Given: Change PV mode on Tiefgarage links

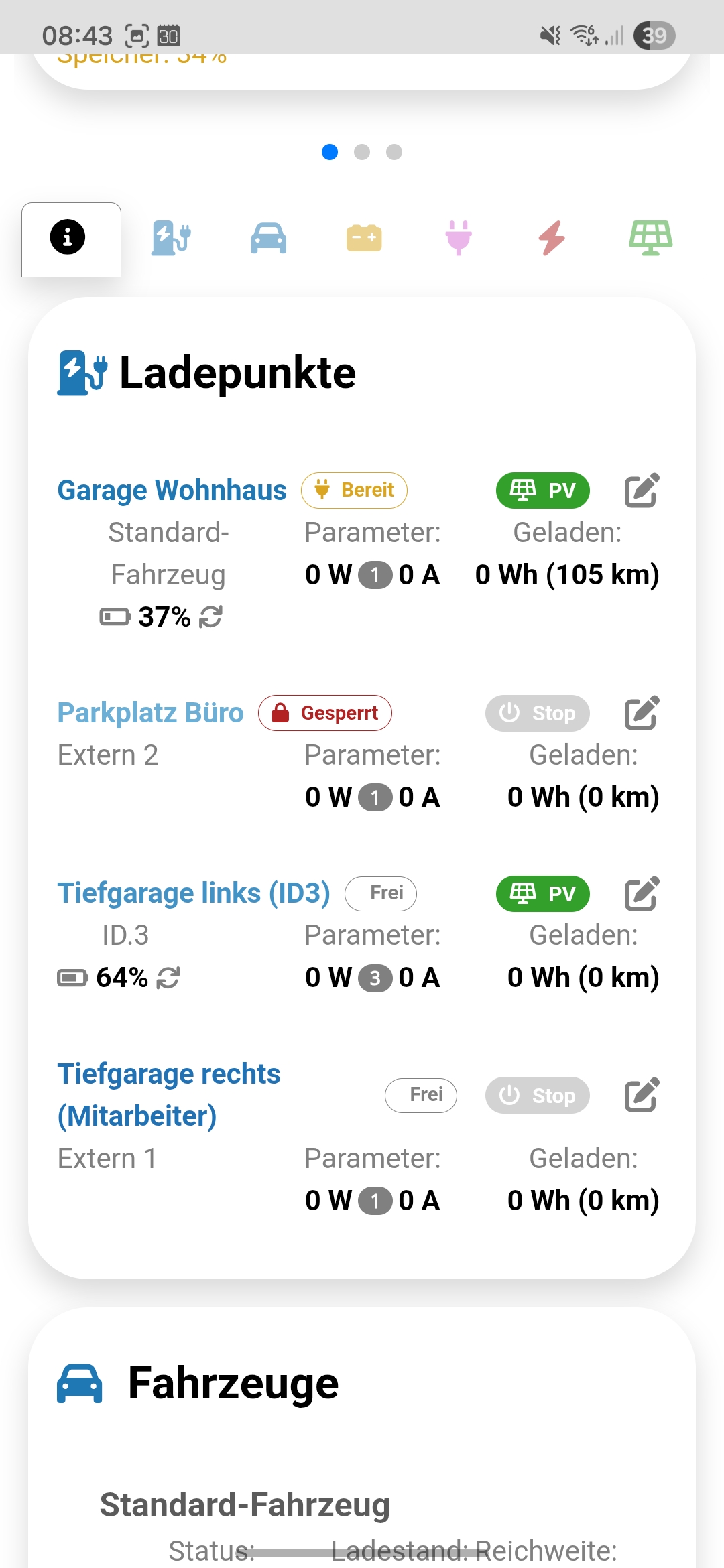Looking at the screenshot, I should click(542, 893).
